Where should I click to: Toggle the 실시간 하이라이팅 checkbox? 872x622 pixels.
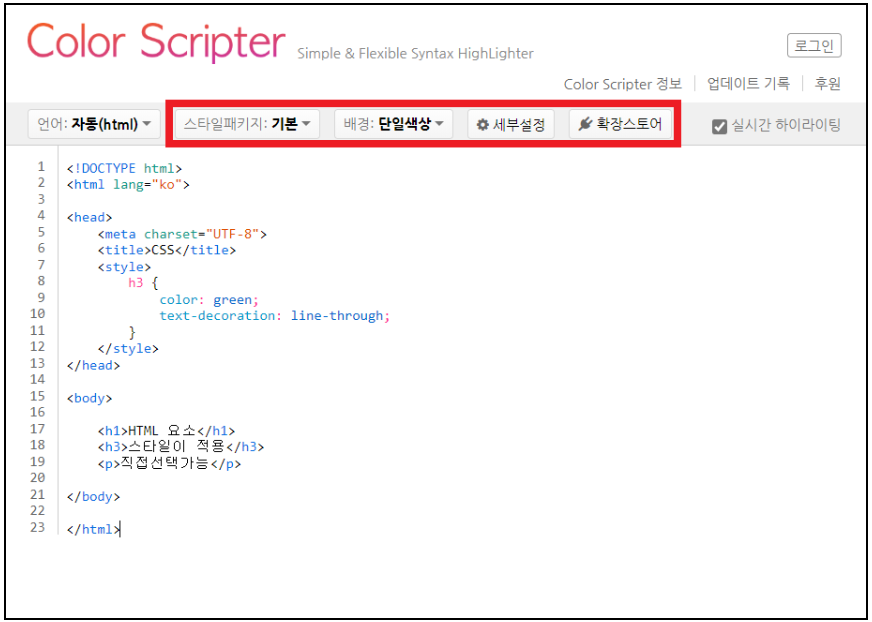[x=719, y=126]
